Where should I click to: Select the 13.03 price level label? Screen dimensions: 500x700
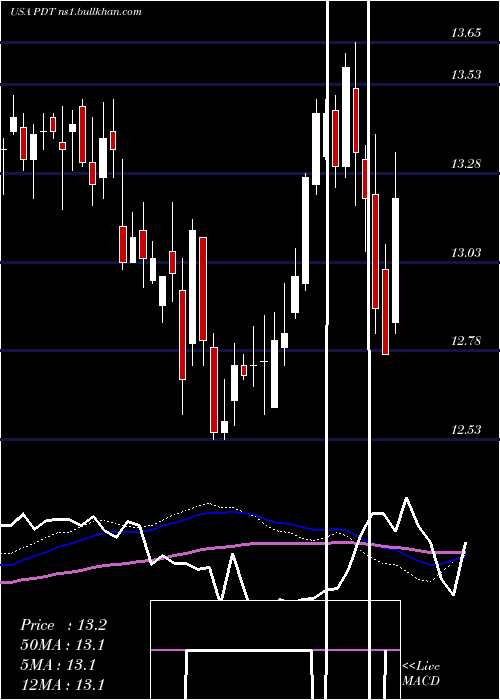pyautogui.click(x=466, y=253)
